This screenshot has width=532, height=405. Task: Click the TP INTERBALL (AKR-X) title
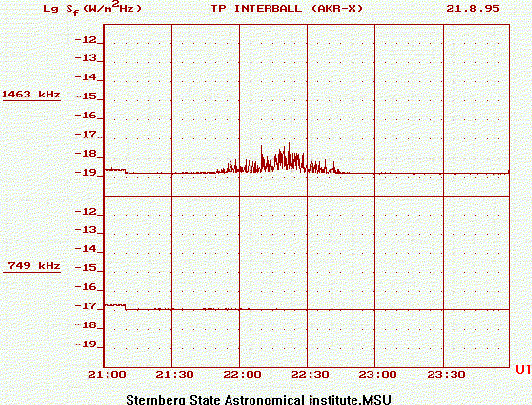pyautogui.click(x=287, y=8)
